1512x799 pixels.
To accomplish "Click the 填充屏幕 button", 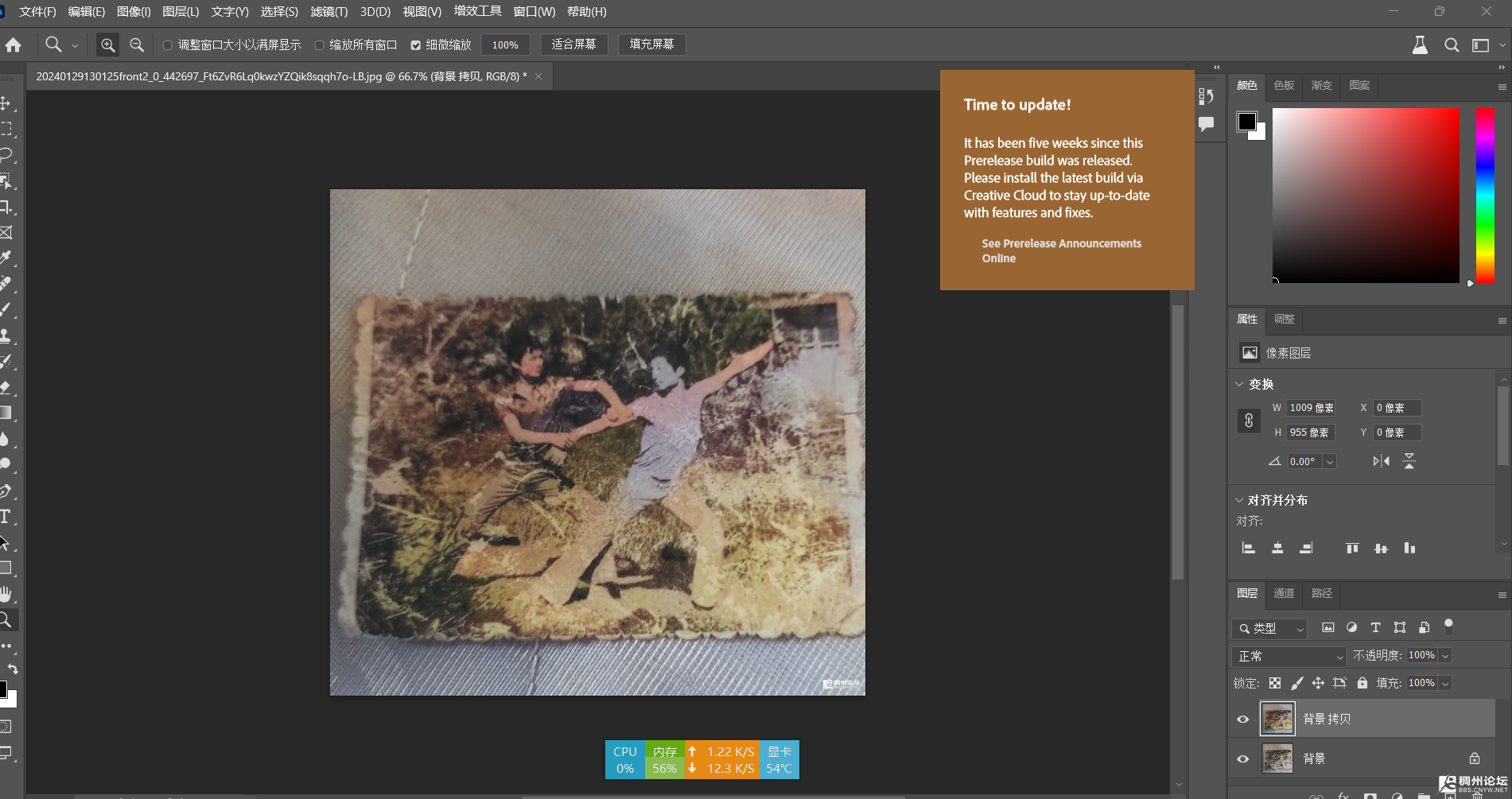I will coord(652,45).
